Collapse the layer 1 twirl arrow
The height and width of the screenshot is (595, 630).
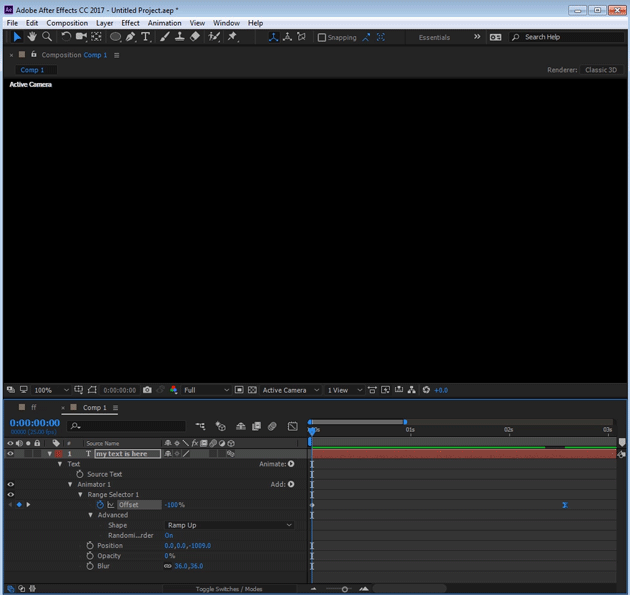pyautogui.click(x=49, y=454)
